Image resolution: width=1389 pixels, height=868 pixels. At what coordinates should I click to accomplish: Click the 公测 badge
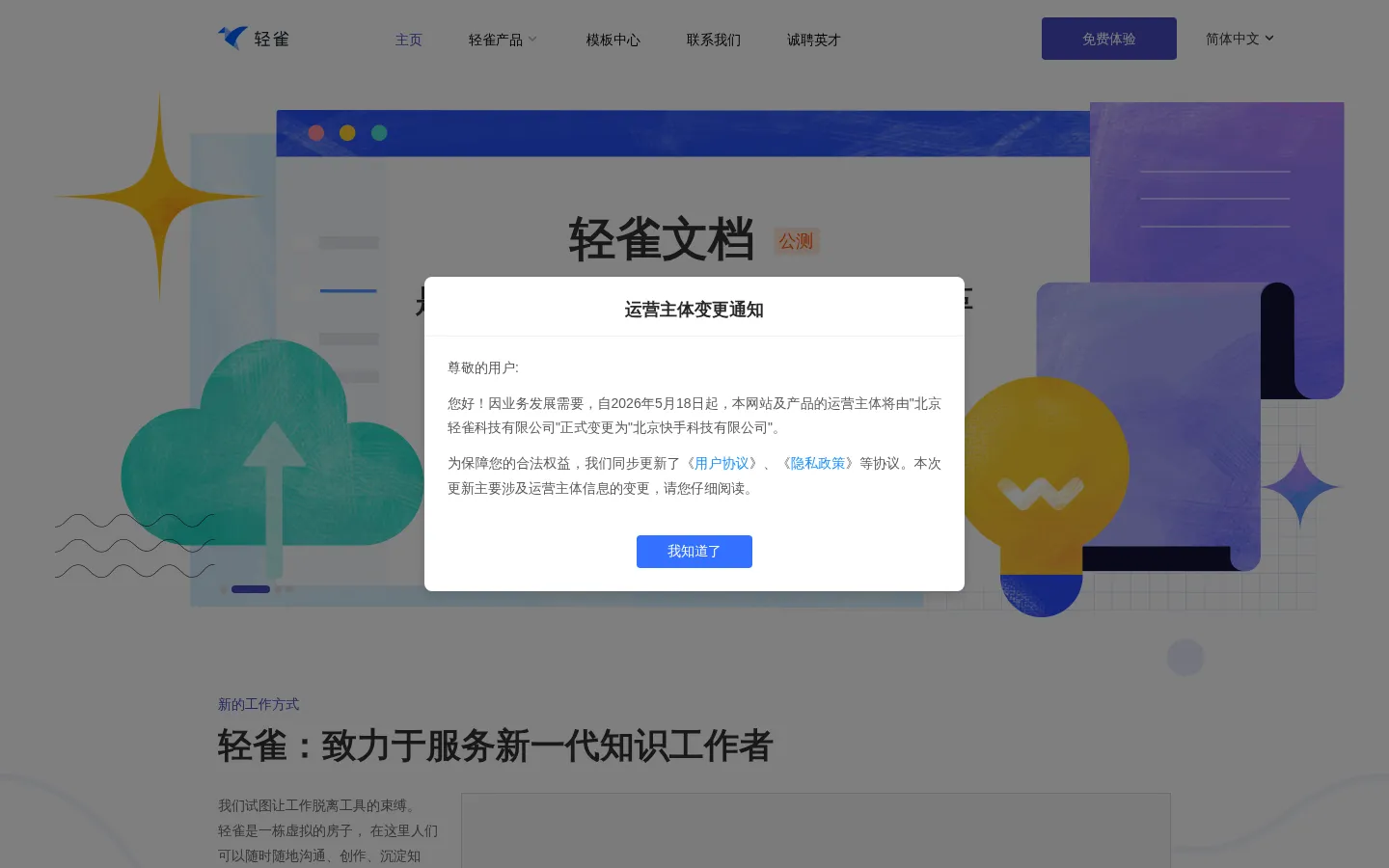pyautogui.click(x=797, y=241)
